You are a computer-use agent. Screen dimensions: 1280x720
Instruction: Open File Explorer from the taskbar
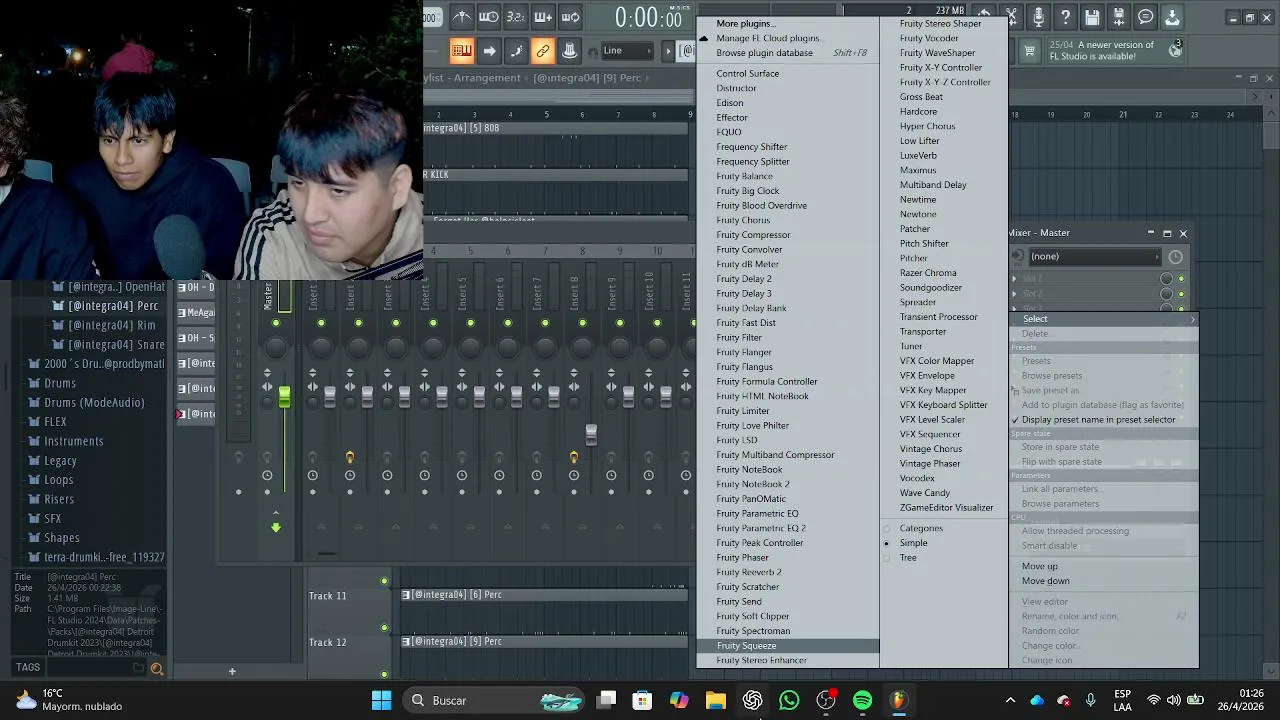[x=716, y=700]
